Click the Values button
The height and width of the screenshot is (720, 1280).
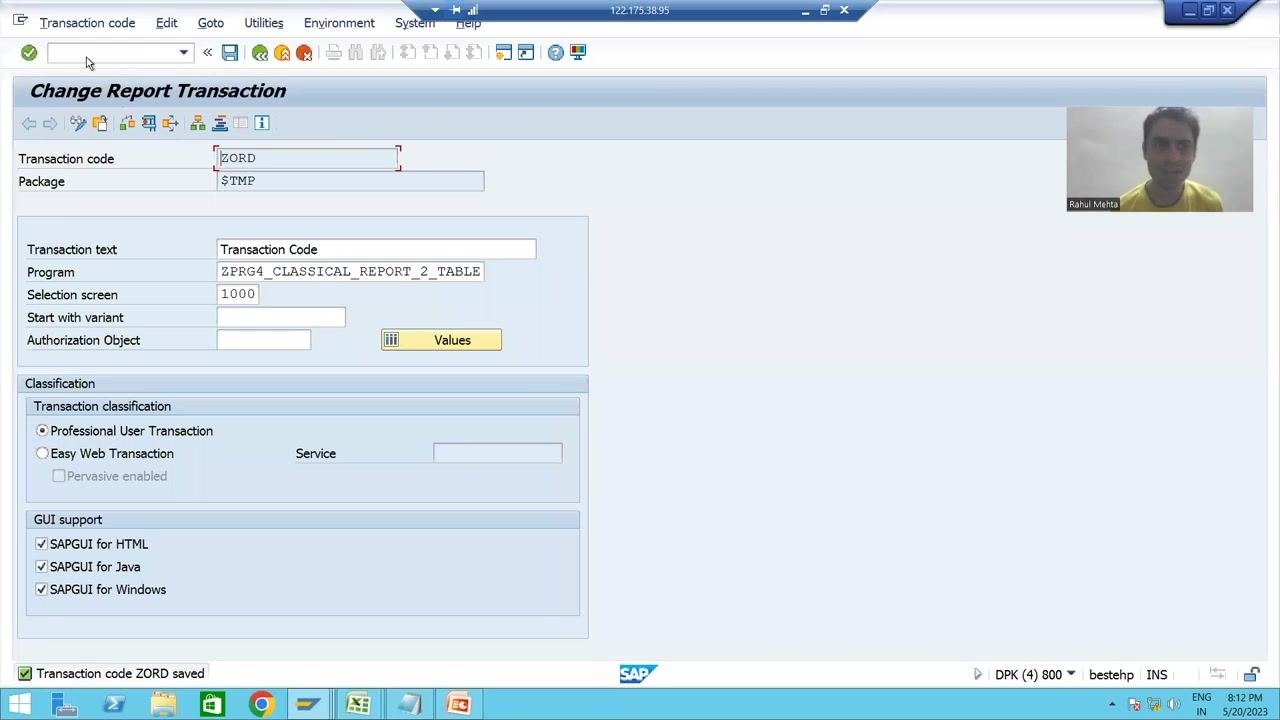click(x=441, y=340)
